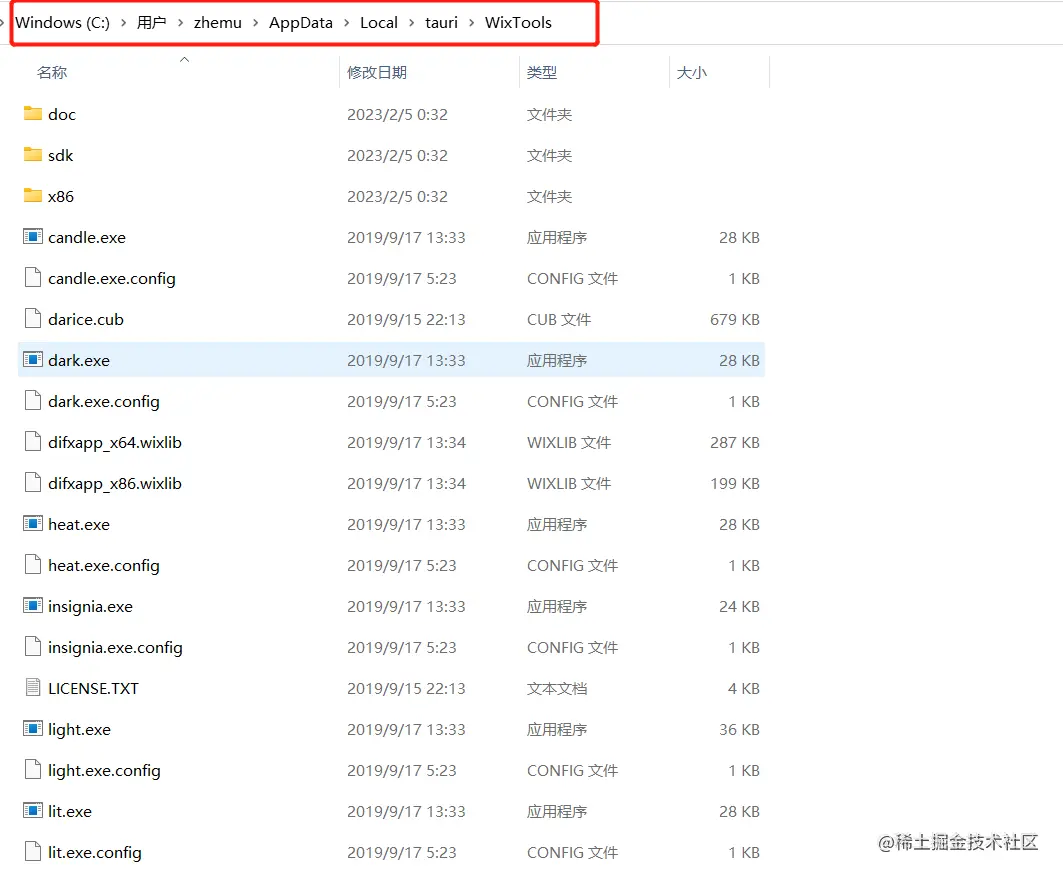Select file name difxapp_x86.wixlib
1063x877 pixels.
115,484
